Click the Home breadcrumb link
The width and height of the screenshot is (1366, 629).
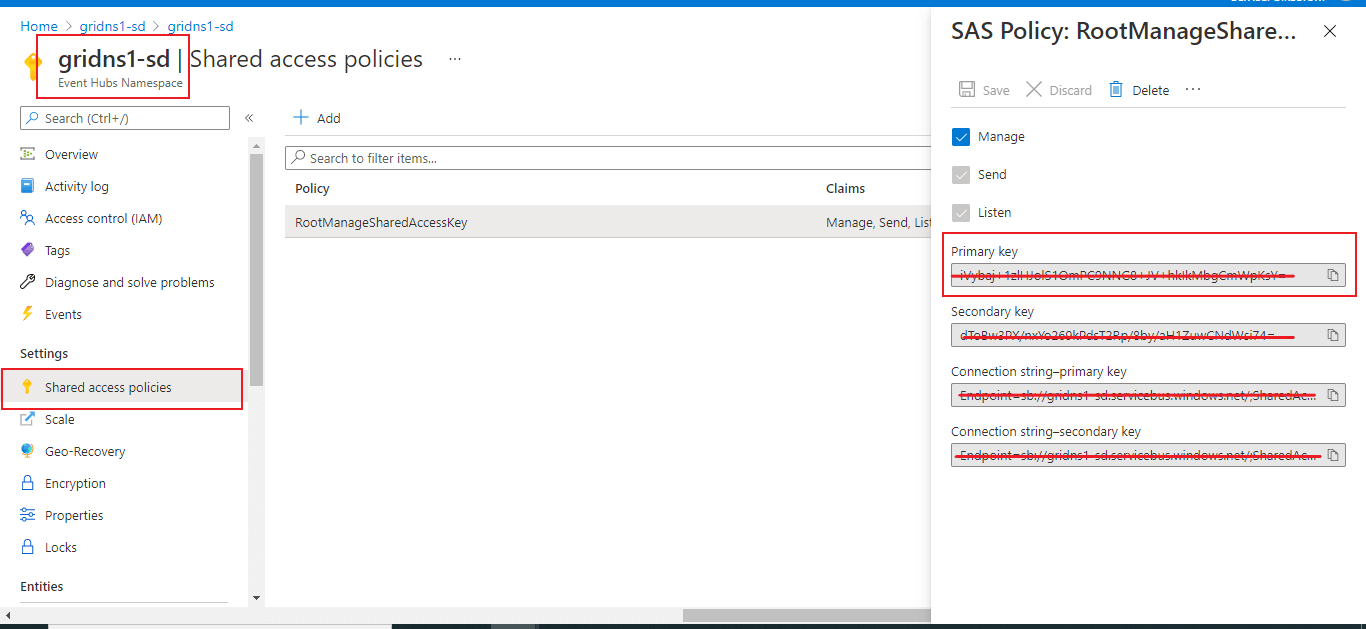pos(39,26)
